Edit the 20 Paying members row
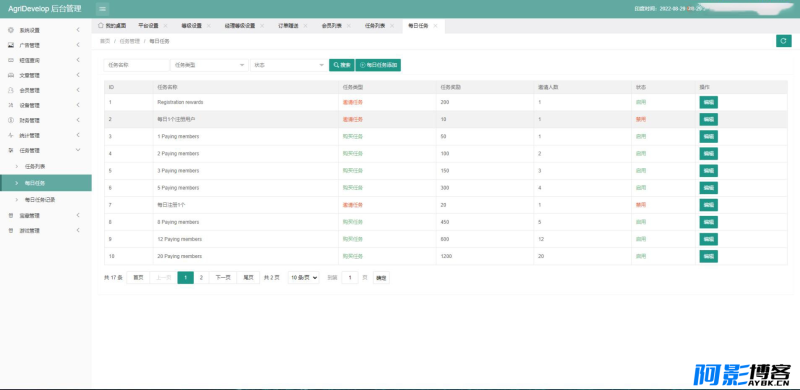Image resolution: width=800 pixels, height=390 pixels. [x=708, y=256]
